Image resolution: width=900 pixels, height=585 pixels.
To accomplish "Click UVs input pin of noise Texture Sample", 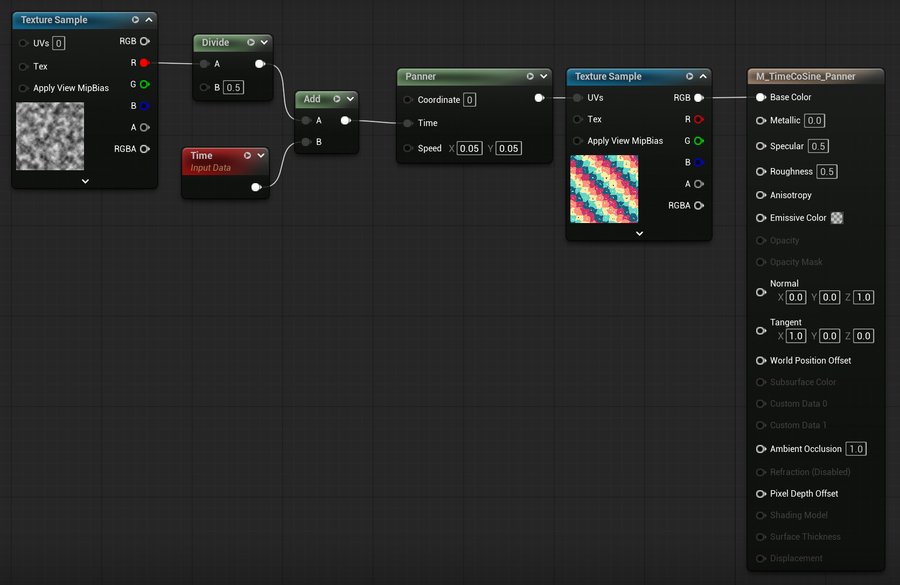I will 24,43.
